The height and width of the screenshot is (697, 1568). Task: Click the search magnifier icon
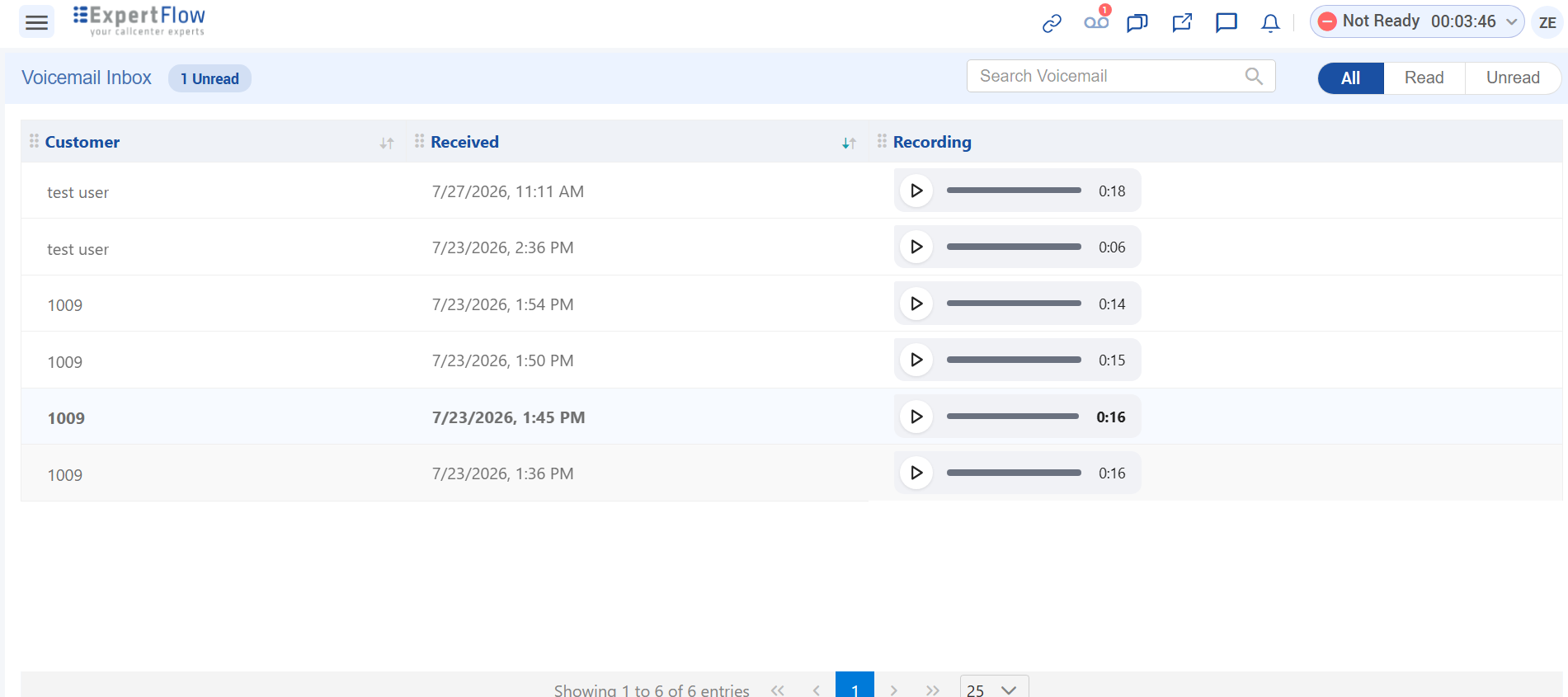pos(1254,76)
